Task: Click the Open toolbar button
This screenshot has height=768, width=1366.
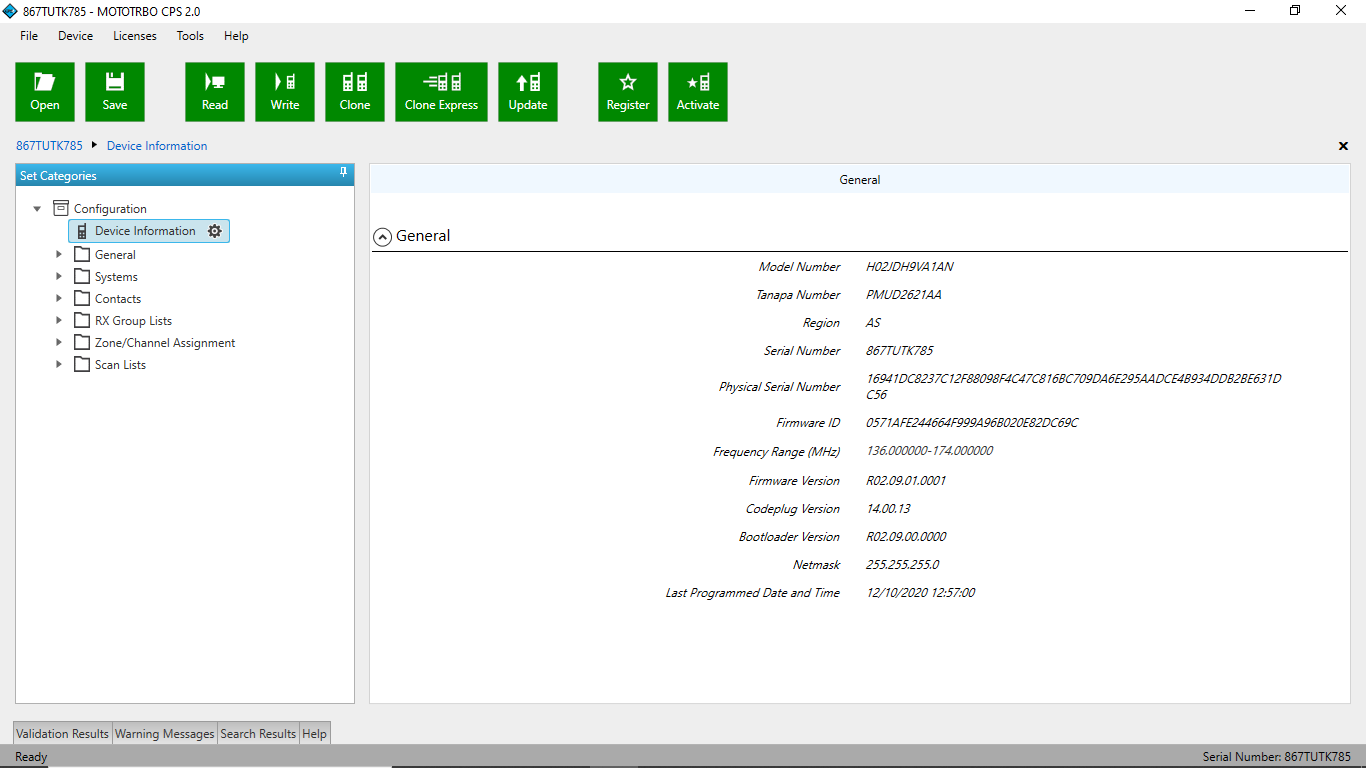Action: tap(45, 92)
